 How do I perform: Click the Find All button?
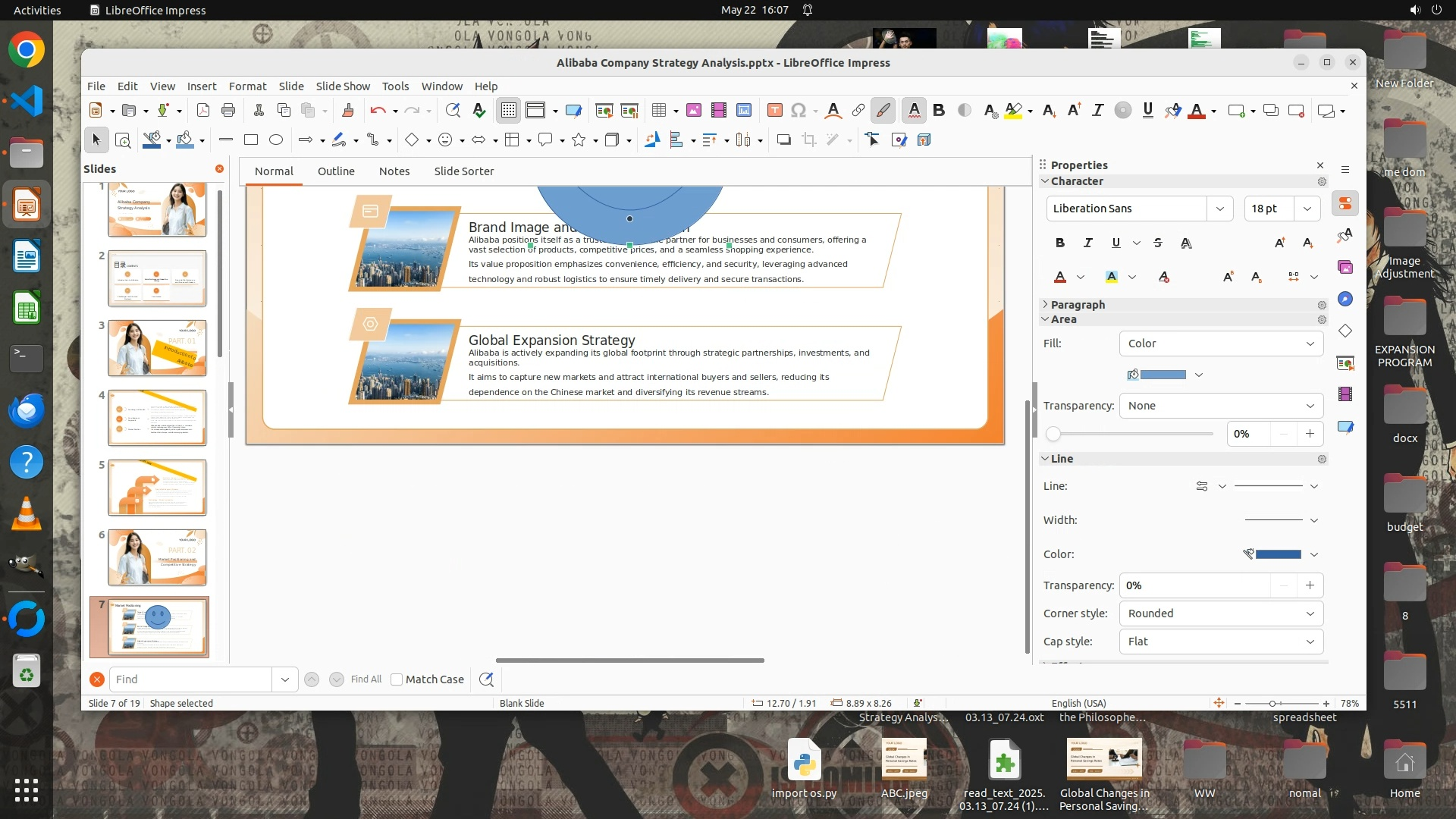(366, 679)
